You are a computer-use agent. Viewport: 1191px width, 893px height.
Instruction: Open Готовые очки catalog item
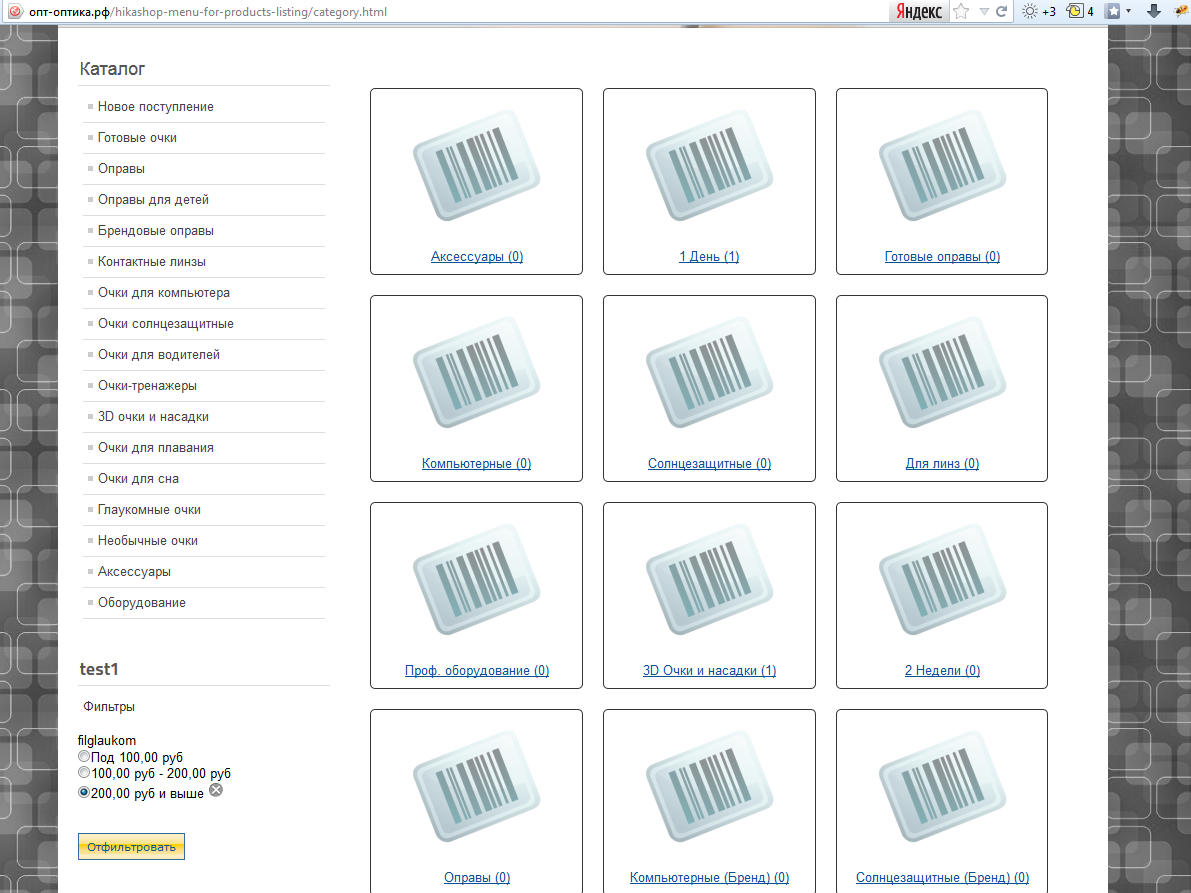[137, 137]
